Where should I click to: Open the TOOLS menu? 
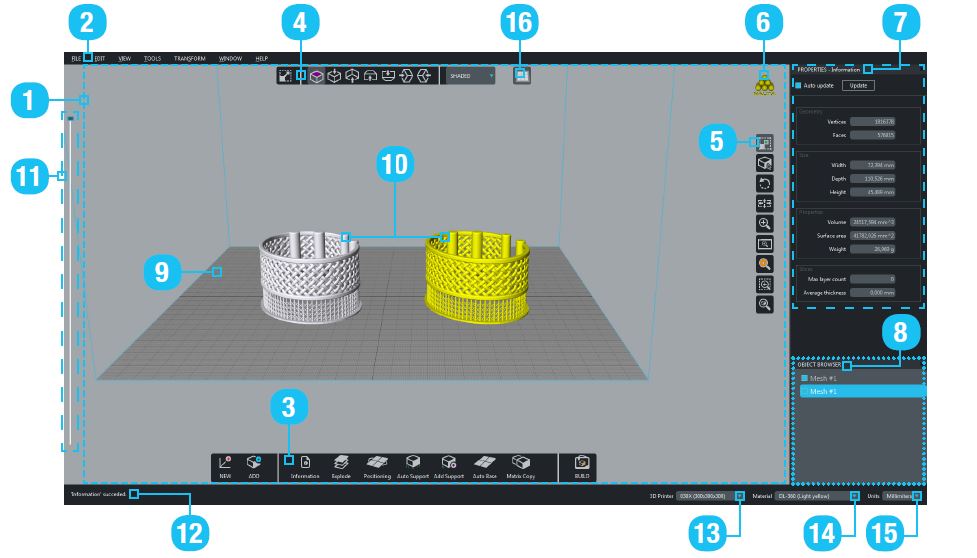point(152,59)
